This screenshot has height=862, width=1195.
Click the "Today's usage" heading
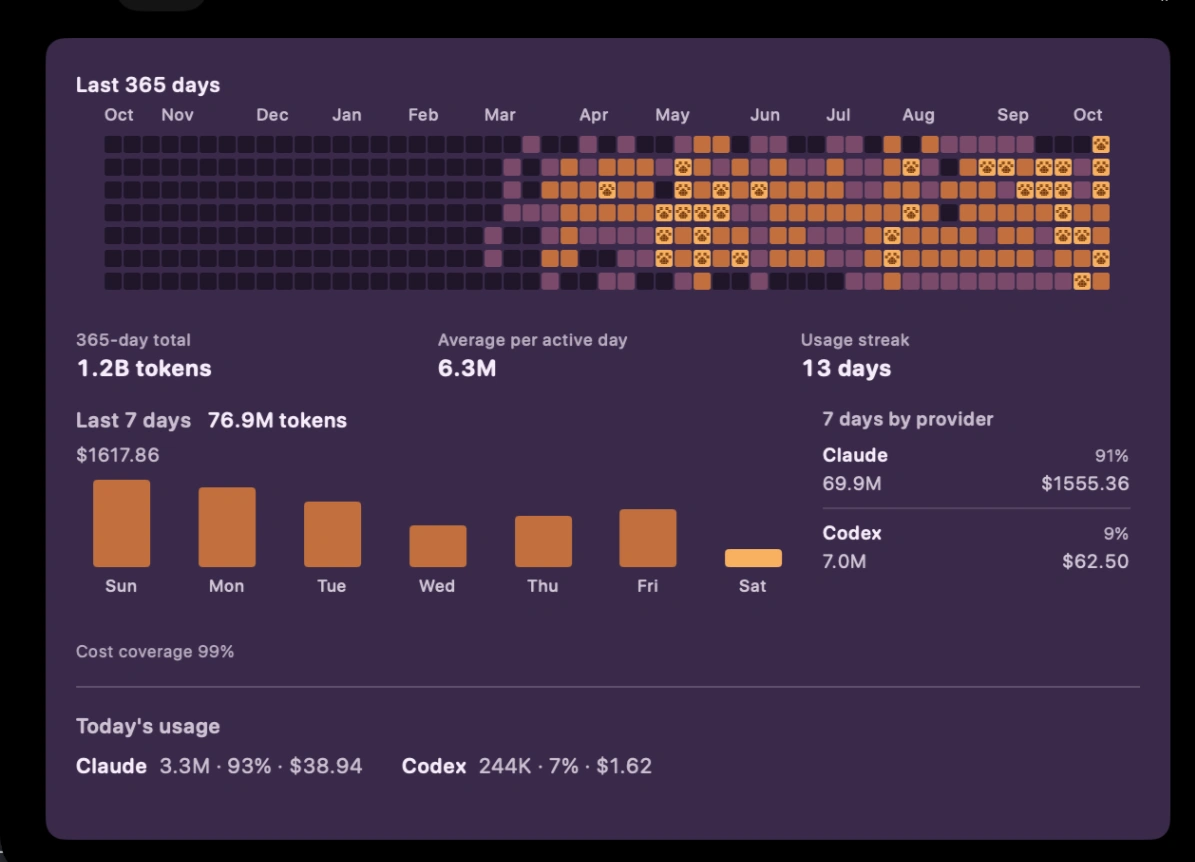(x=148, y=726)
